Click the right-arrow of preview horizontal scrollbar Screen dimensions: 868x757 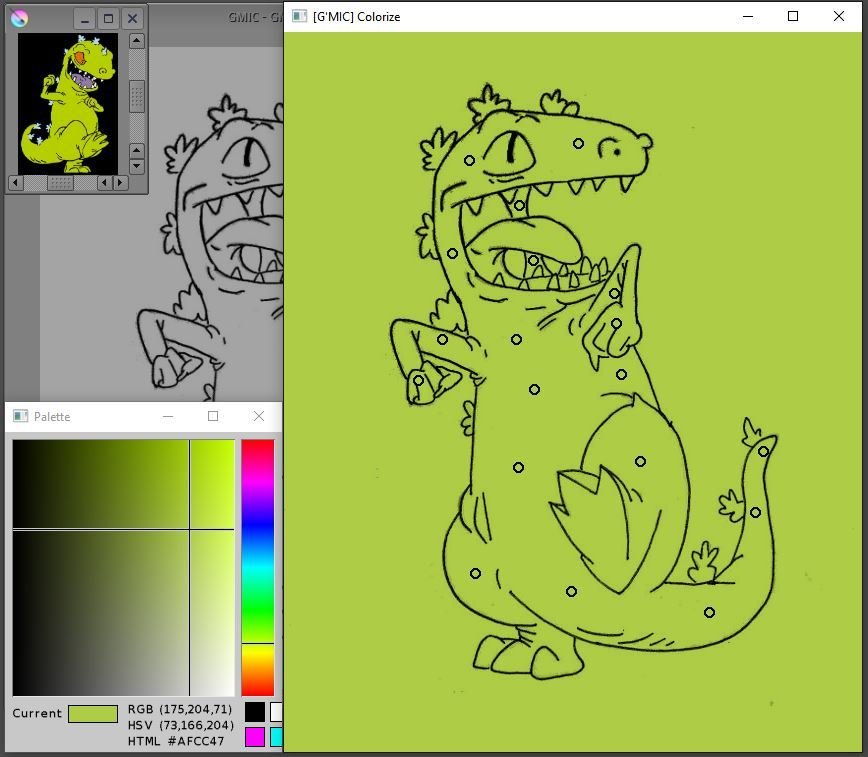(120, 183)
